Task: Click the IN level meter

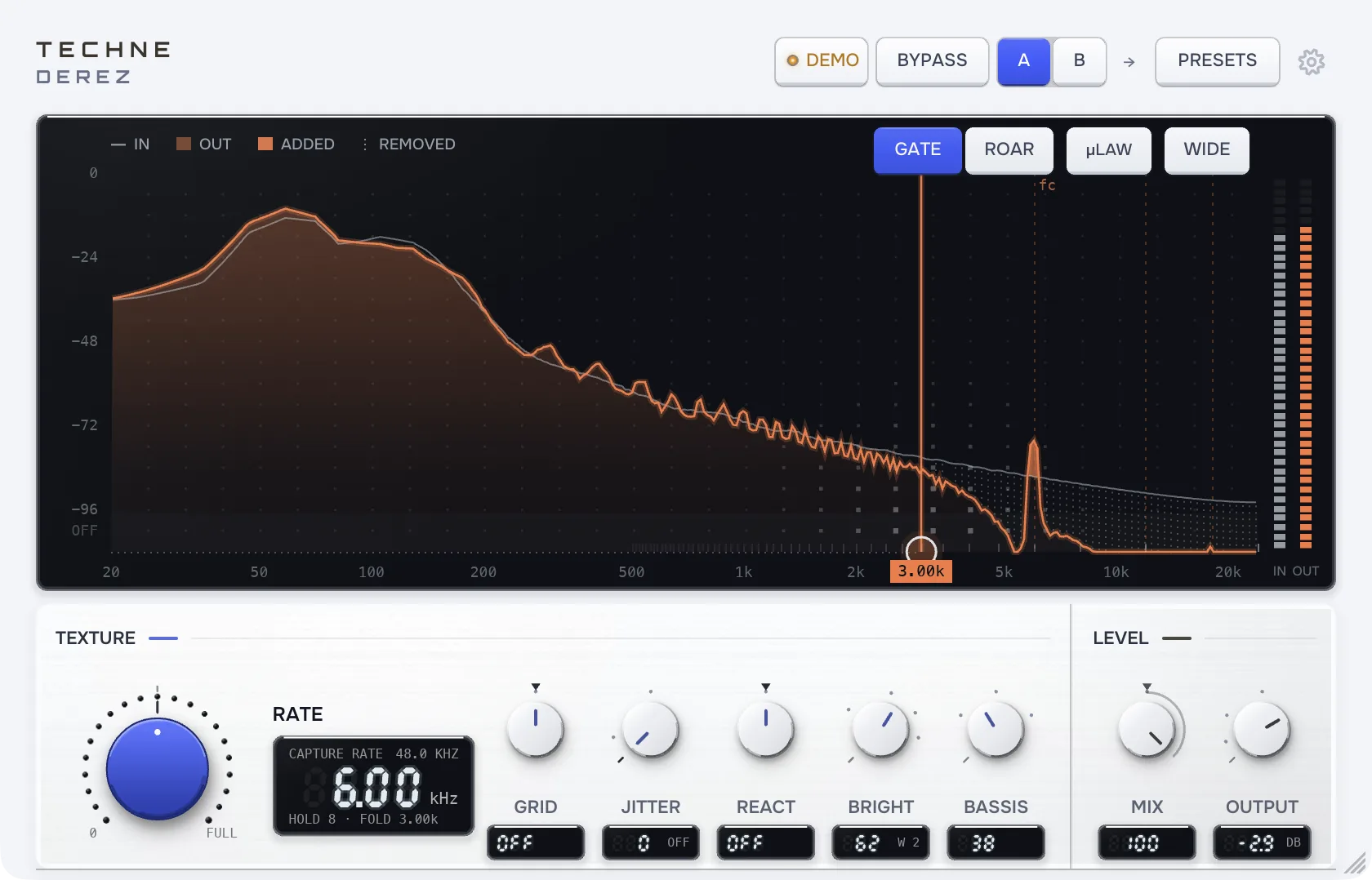Action: [1280, 364]
